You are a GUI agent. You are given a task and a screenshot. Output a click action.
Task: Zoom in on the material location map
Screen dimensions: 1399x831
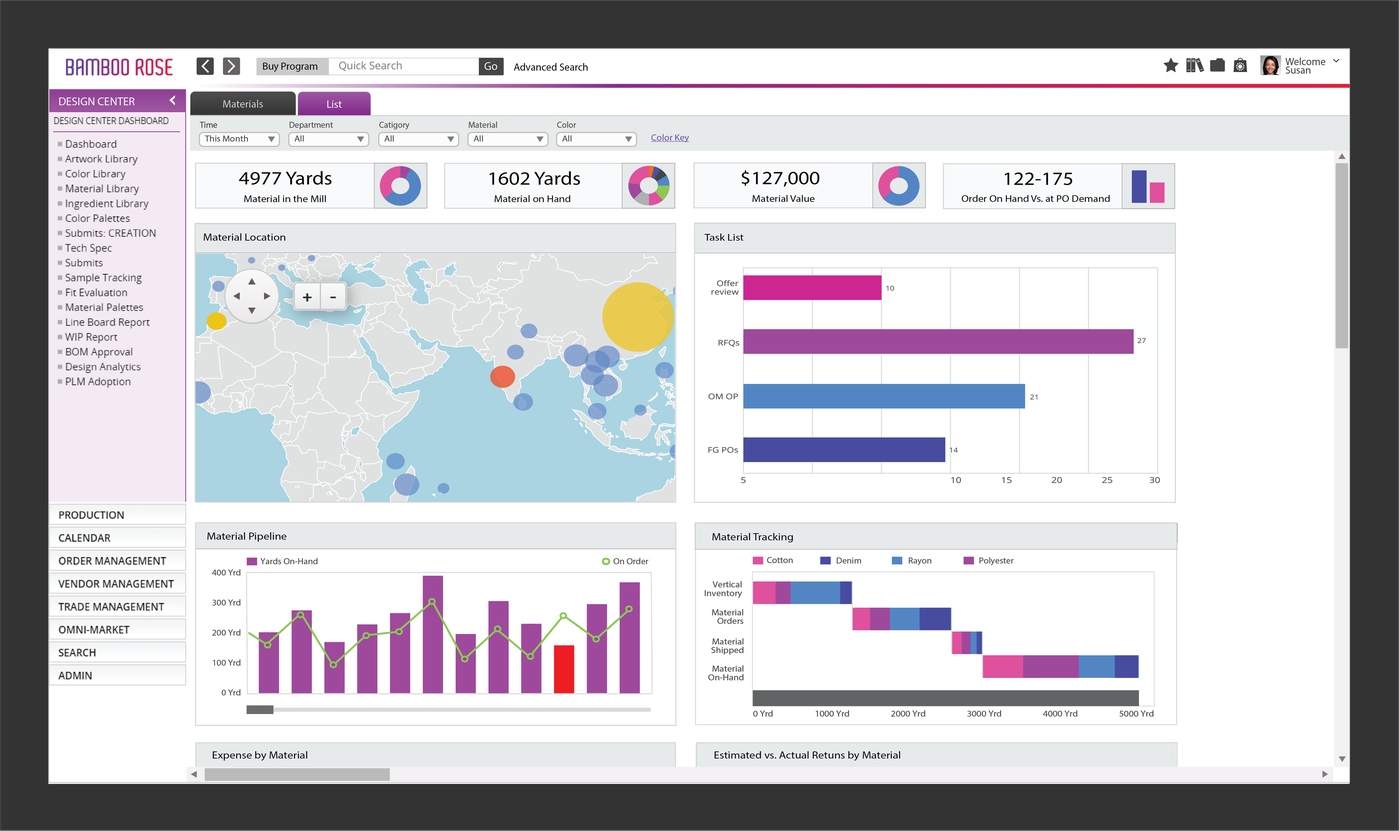click(307, 297)
